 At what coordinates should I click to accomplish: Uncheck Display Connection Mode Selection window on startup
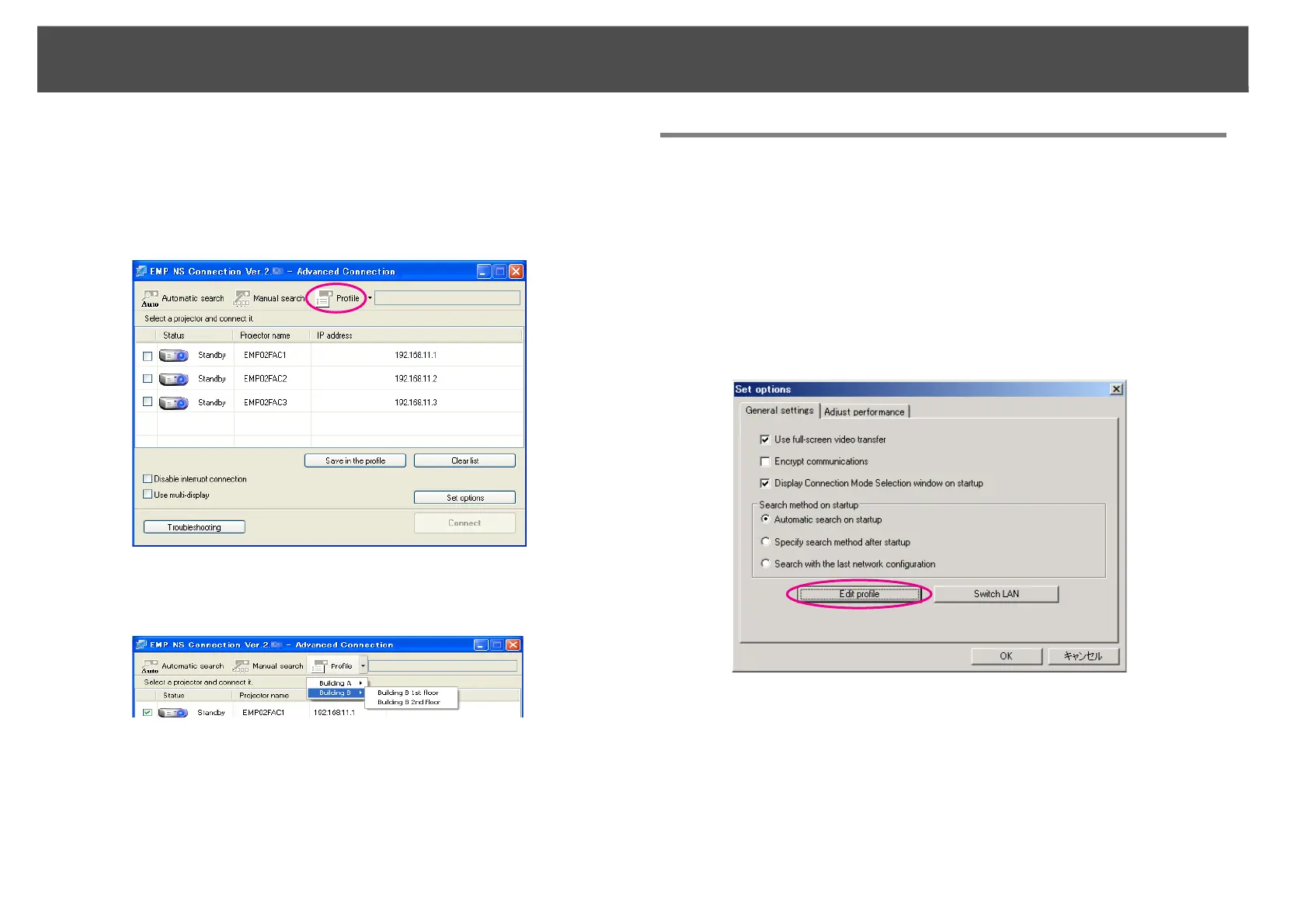(765, 483)
